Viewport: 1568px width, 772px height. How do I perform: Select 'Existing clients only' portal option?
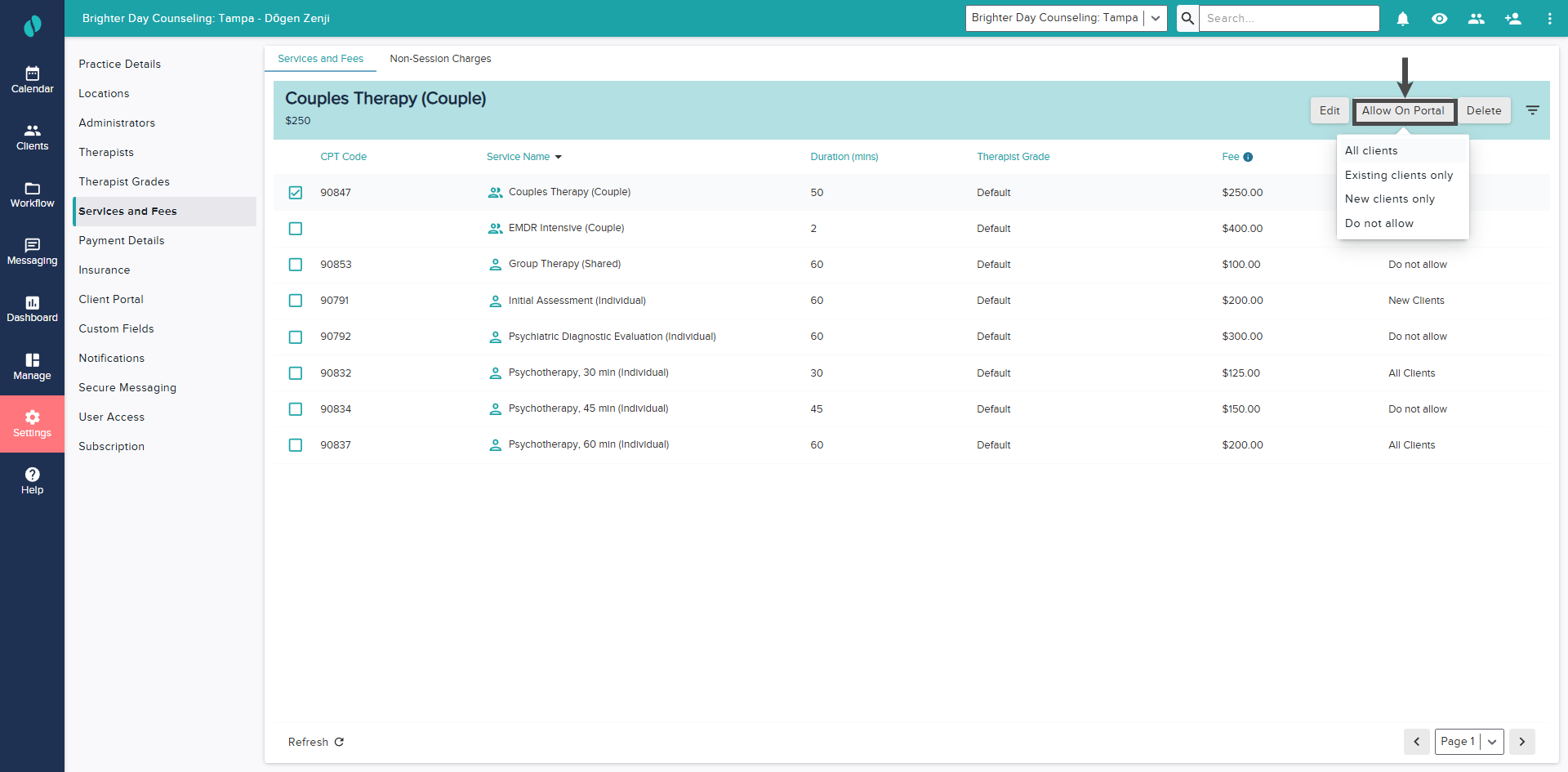(1402, 175)
